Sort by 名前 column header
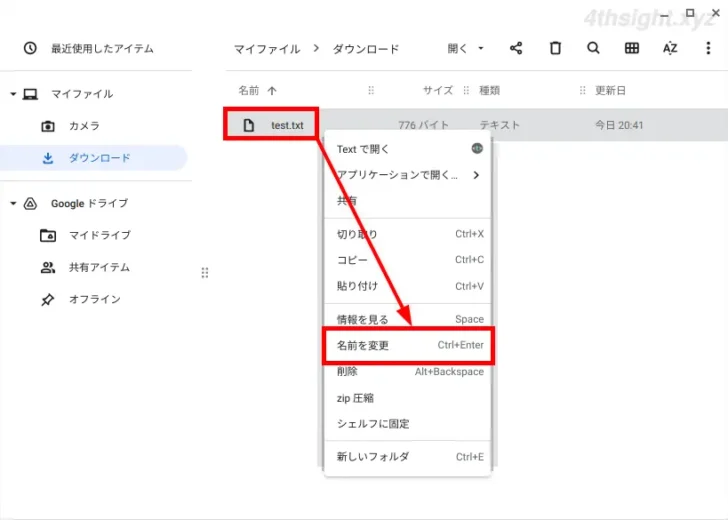The image size is (728, 520). pyautogui.click(x=249, y=91)
